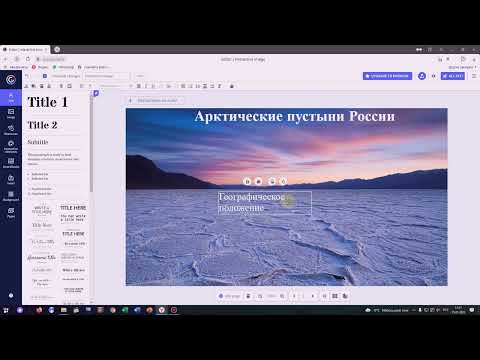Click the preview eye icon
Viewport: 480px width, 360px height.
434,76
